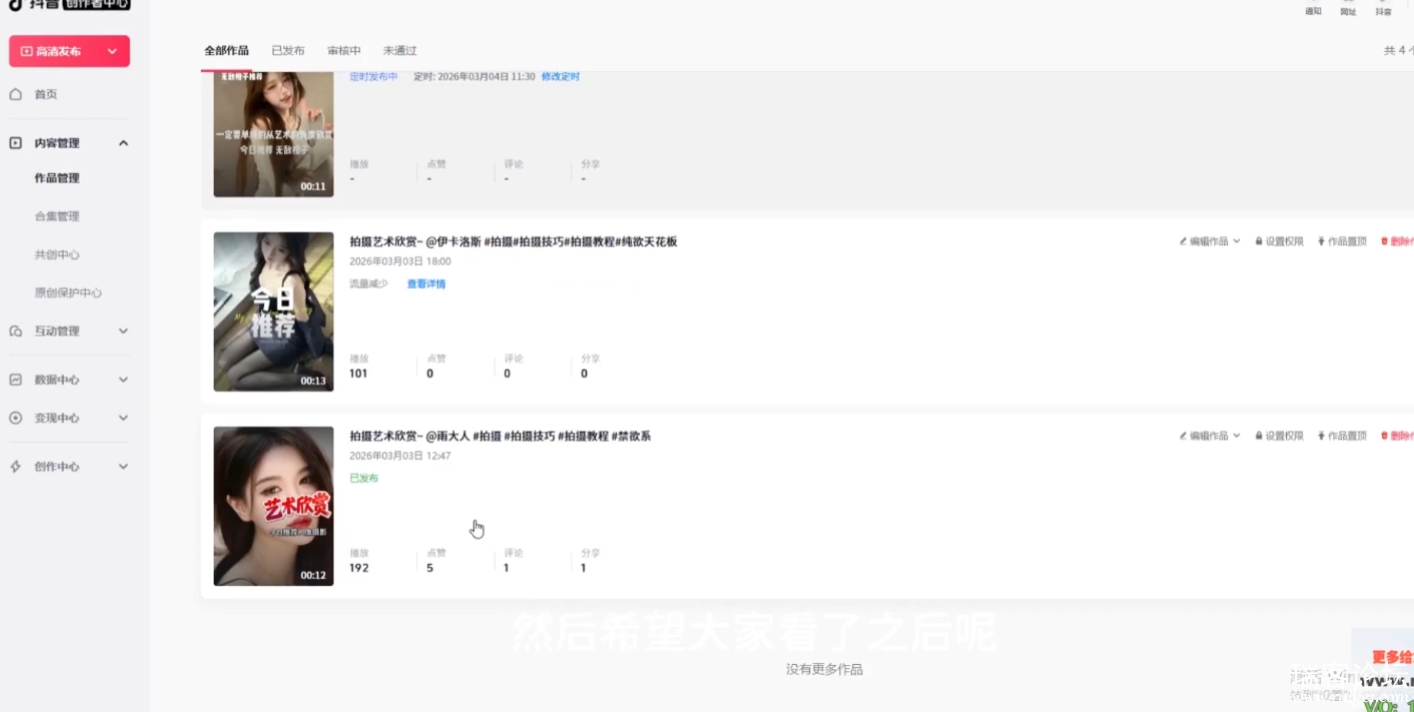Expand the 数据中心 sidebar section
This screenshot has height=712, width=1414.
[123, 379]
